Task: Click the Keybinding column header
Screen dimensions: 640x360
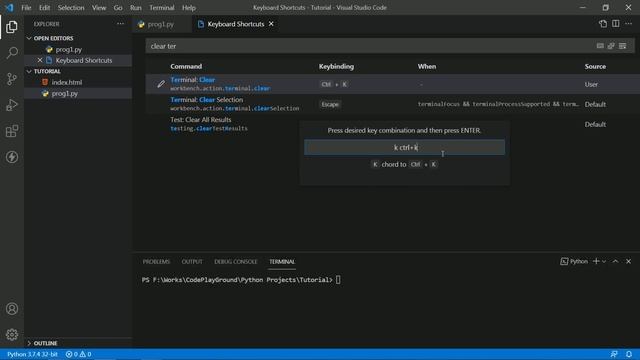Action: [x=336, y=67]
